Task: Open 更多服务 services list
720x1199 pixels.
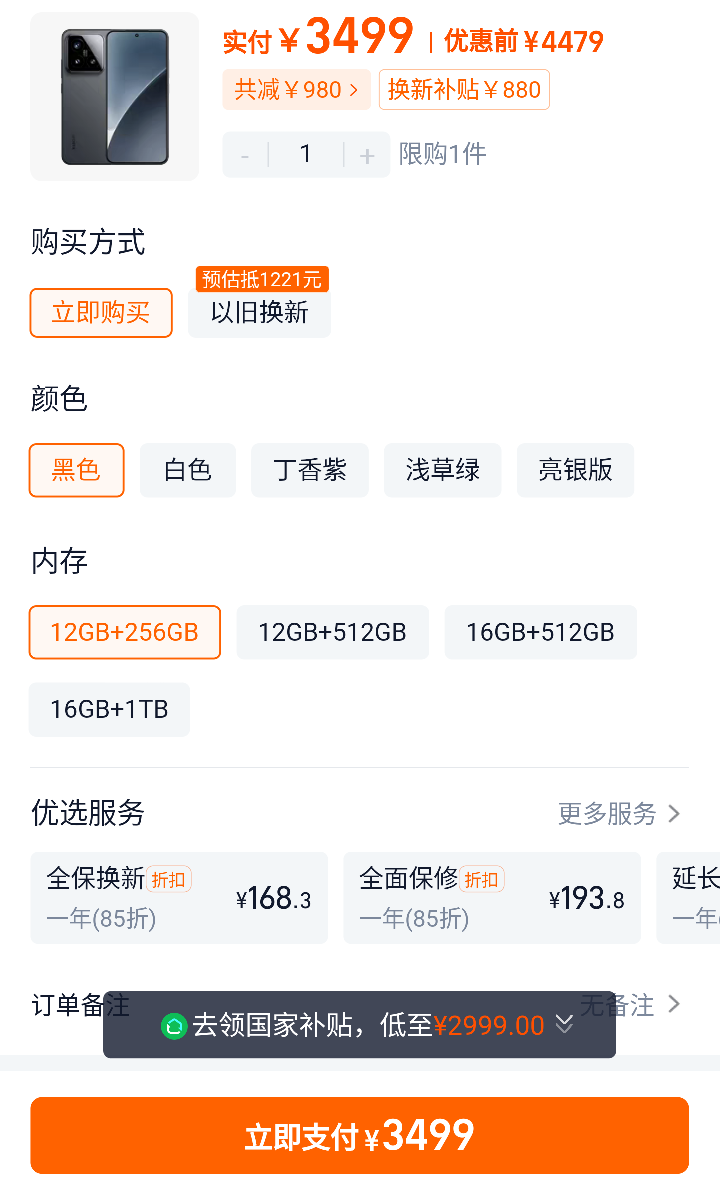Action: coord(619,814)
